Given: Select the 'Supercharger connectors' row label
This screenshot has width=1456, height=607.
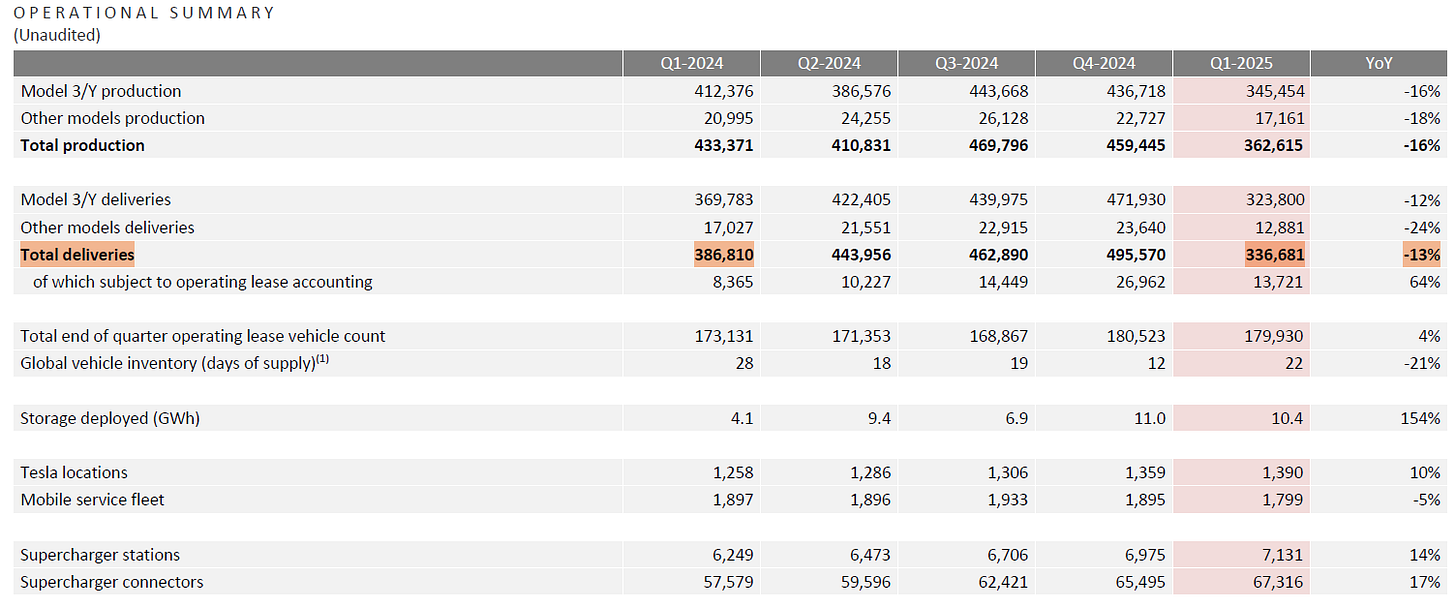Looking at the screenshot, I should pos(112,582).
